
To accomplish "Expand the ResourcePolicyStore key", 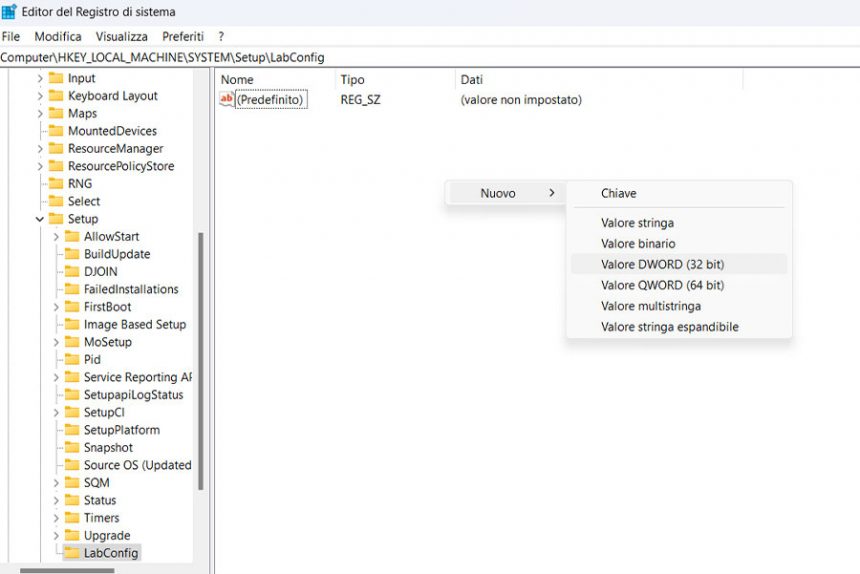I will point(40,166).
